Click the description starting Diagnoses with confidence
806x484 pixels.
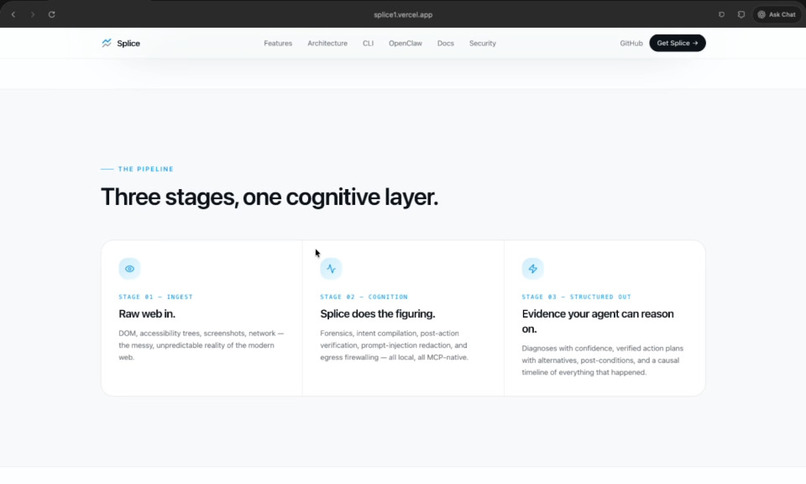coord(602,360)
